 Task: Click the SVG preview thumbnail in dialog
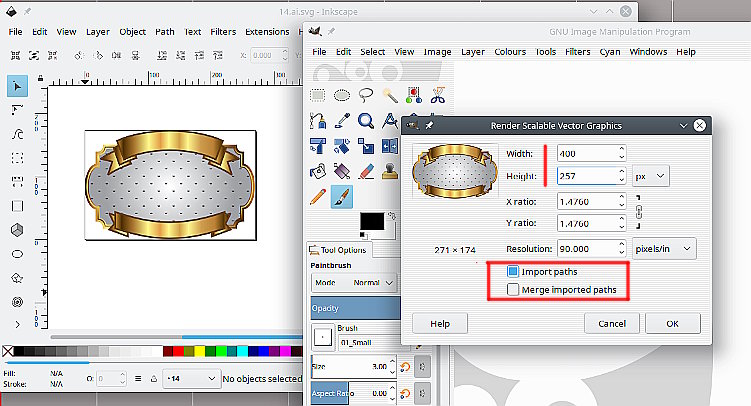coord(455,171)
